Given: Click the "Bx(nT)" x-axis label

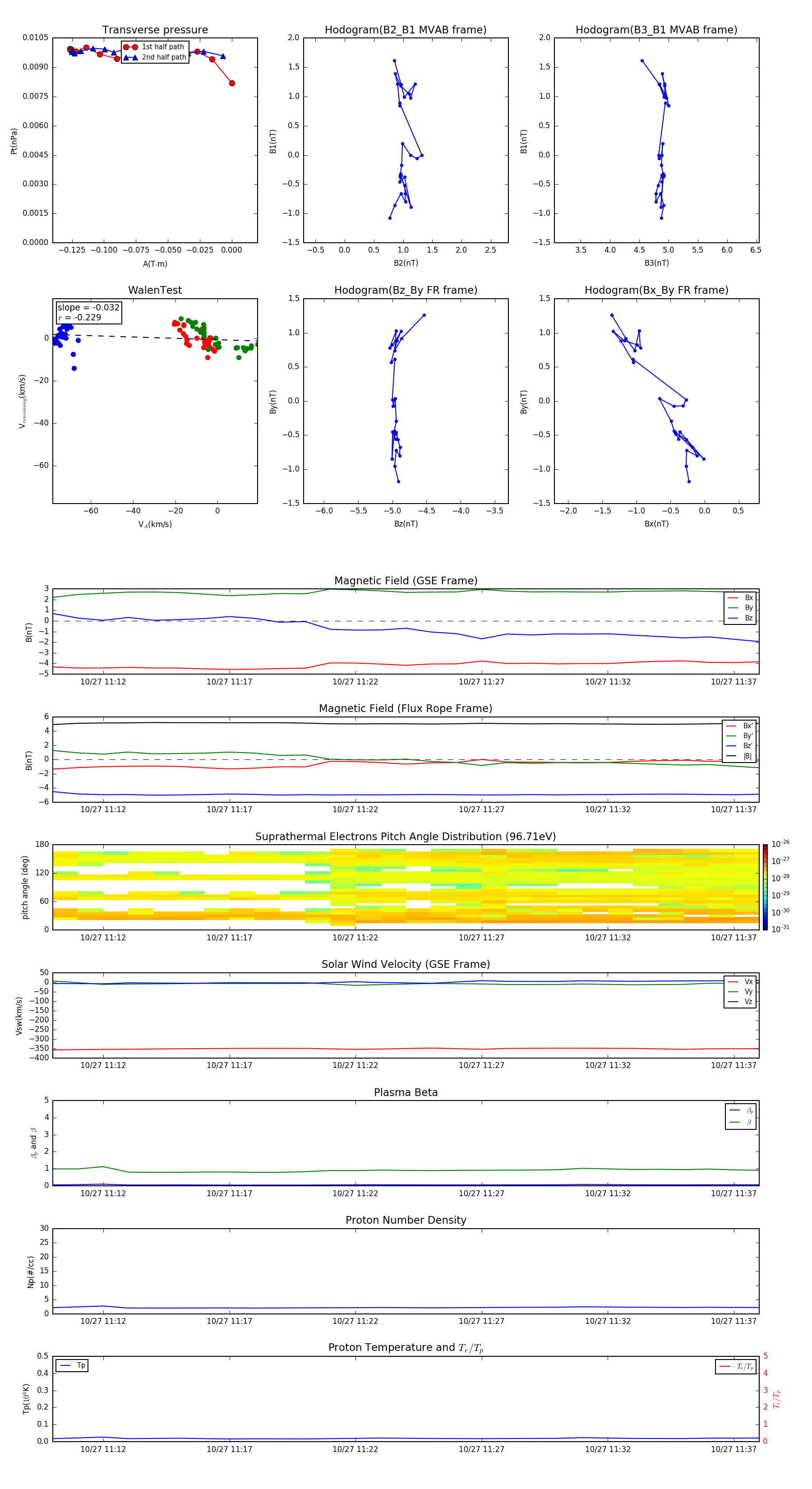Looking at the screenshot, I should [x=656, y=524].
